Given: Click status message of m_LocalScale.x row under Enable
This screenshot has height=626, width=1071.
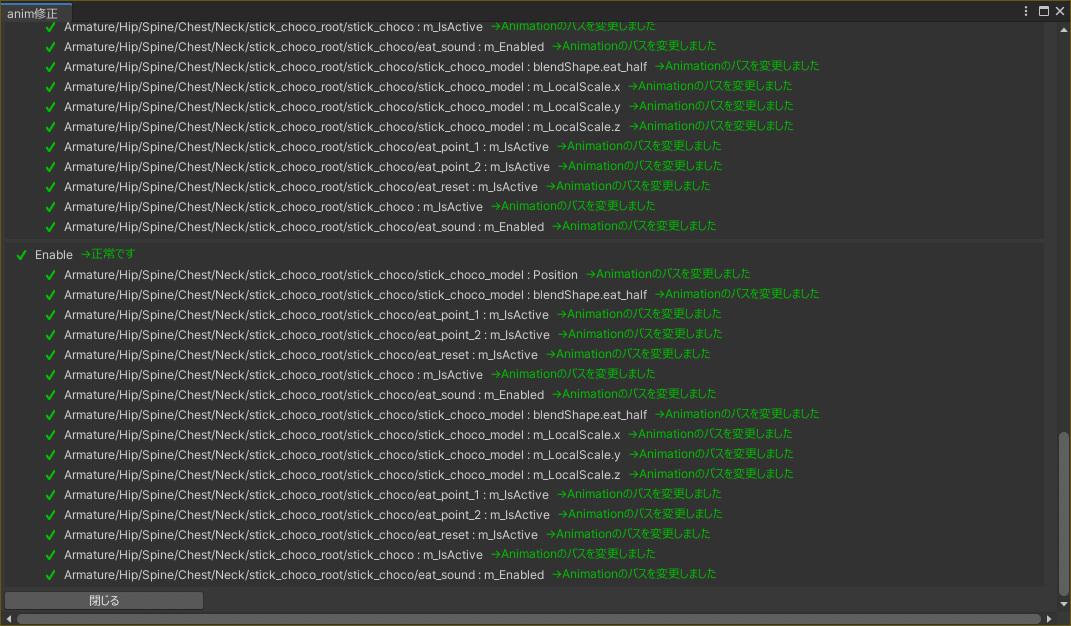Looking at the screenshot, I should coord(710,434).
